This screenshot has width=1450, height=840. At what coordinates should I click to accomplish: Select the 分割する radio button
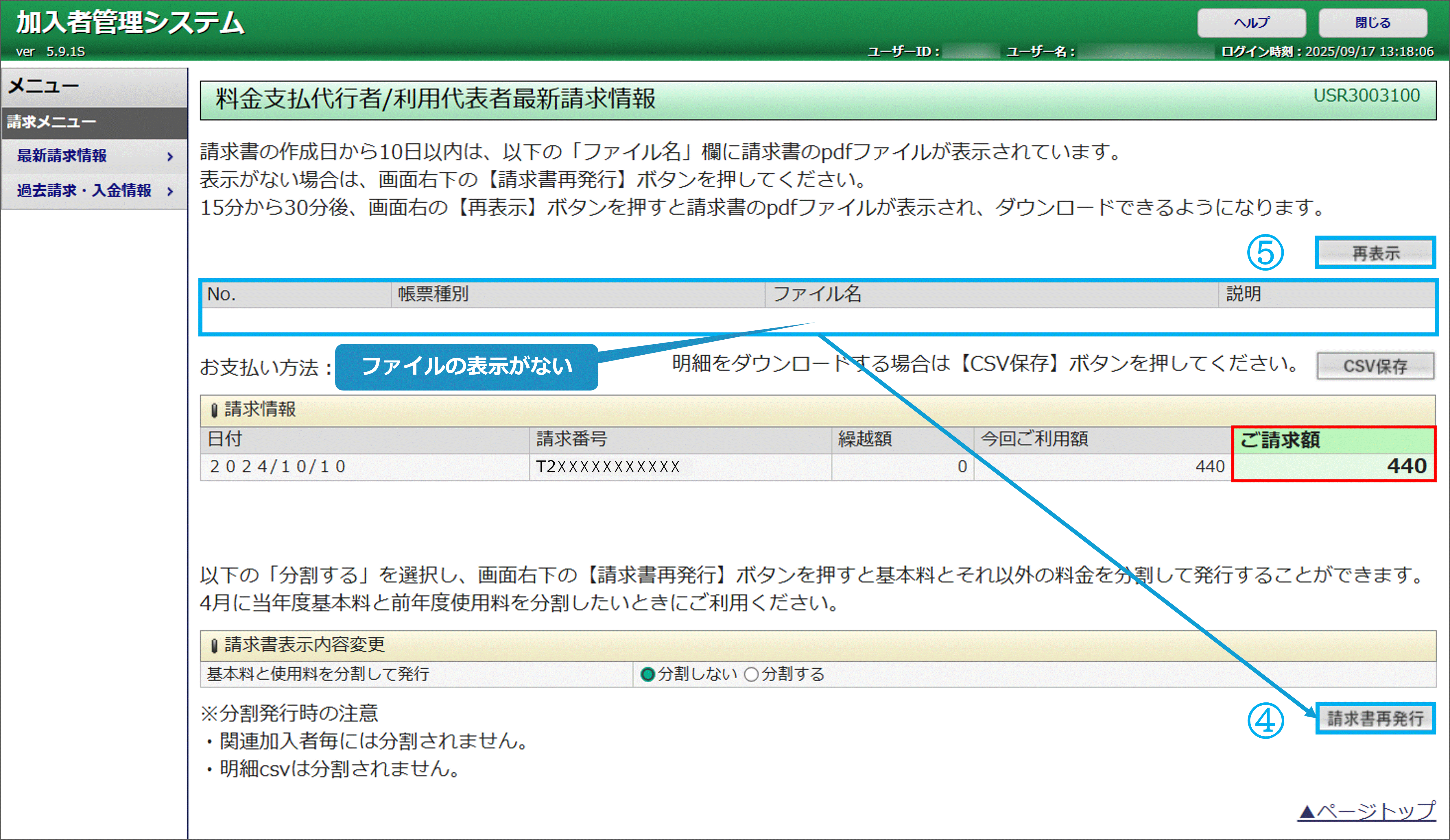[751, 674]
